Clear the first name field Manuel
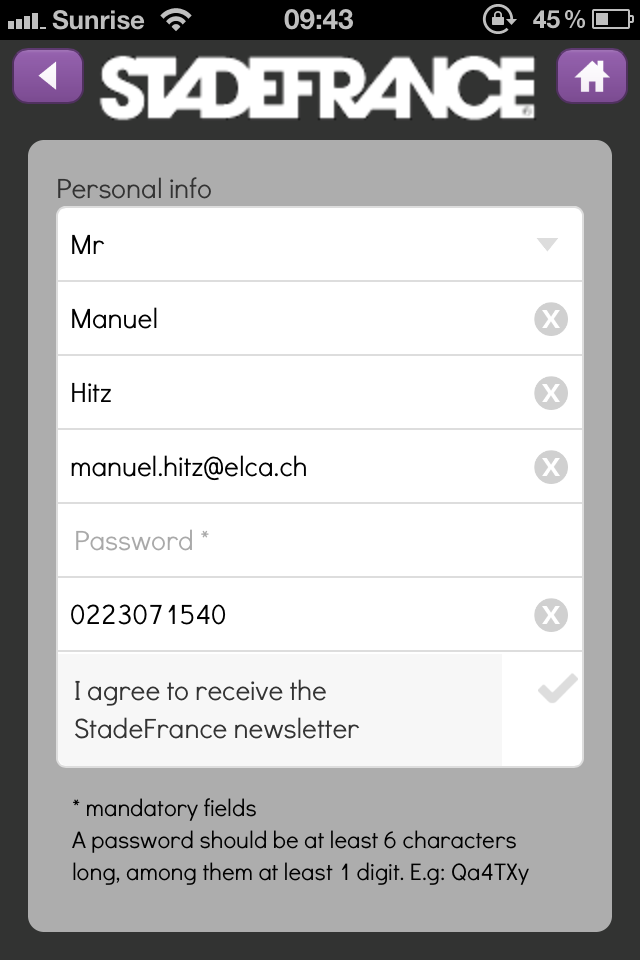Image resolution: width=640 pixels, height=960 pixels. [551, 319]
